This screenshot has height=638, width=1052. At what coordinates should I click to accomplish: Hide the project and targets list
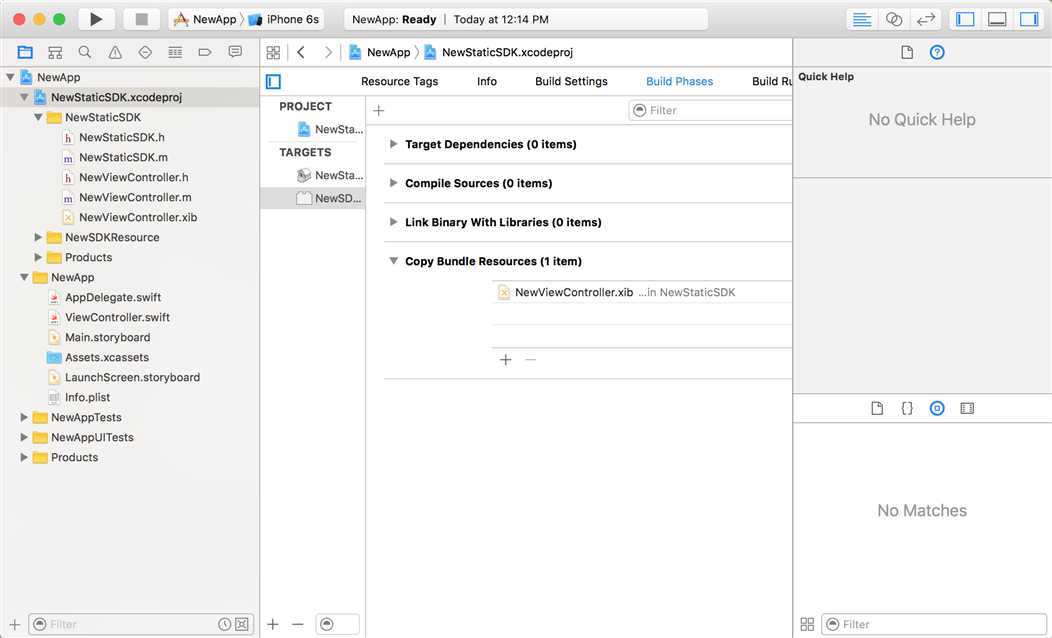click(274, 82)
